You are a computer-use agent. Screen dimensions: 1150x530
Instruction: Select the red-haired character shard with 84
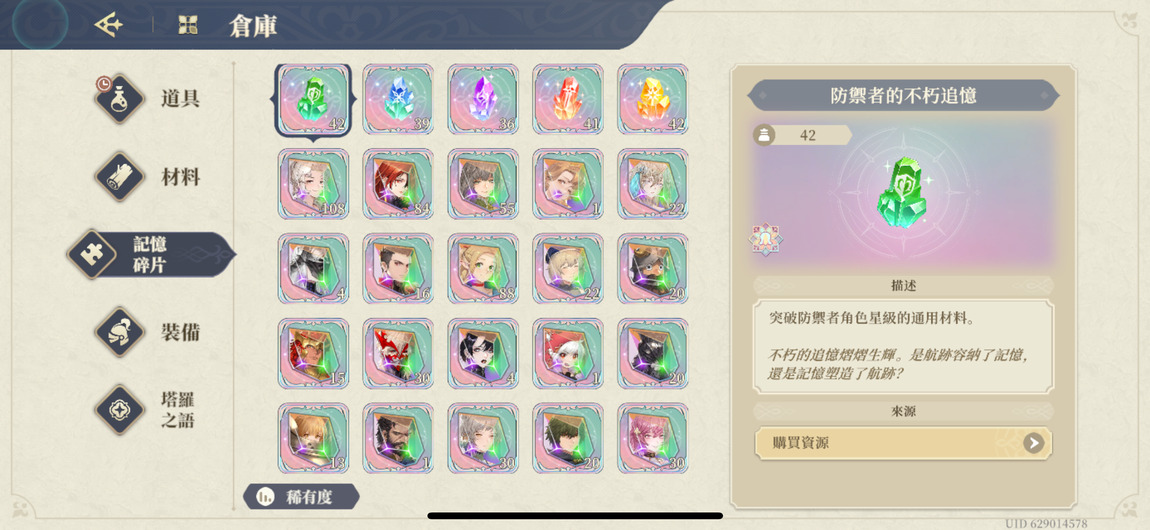398,184
